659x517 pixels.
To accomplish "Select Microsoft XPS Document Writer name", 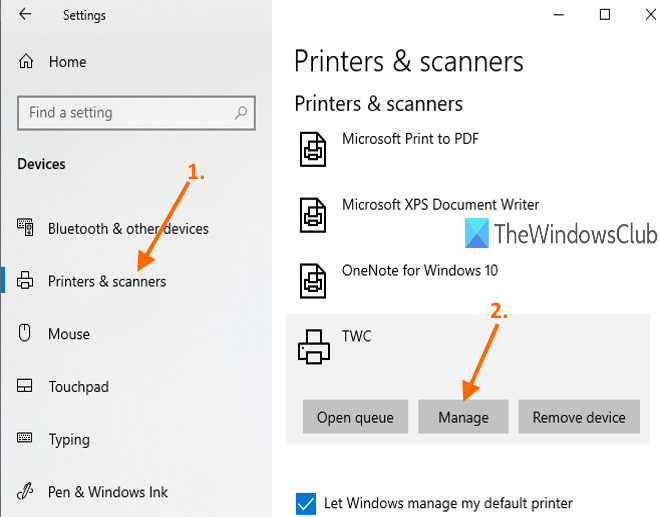I will [x=440, y=205].
